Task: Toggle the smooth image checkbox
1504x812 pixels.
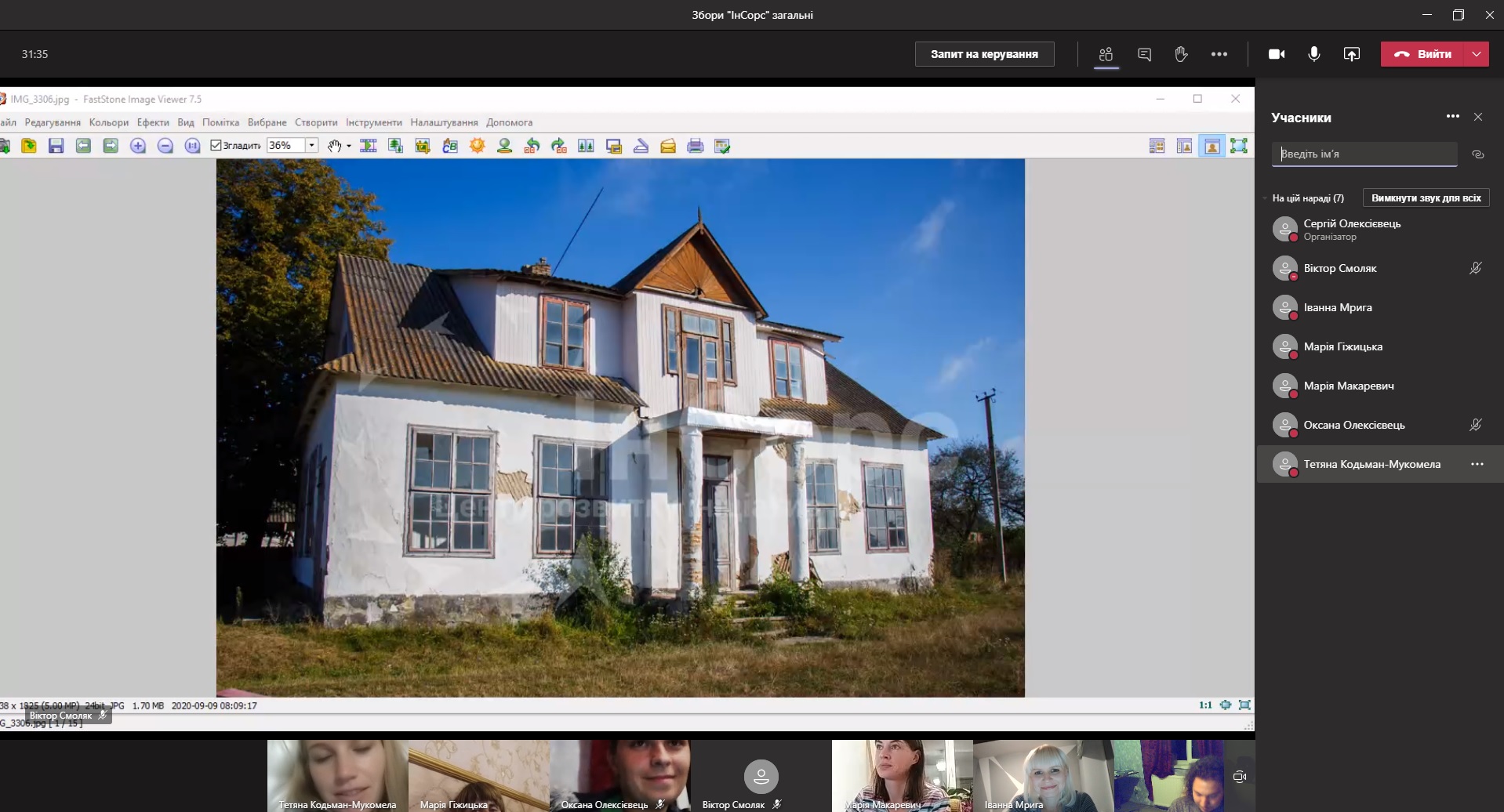Action: 216,146
